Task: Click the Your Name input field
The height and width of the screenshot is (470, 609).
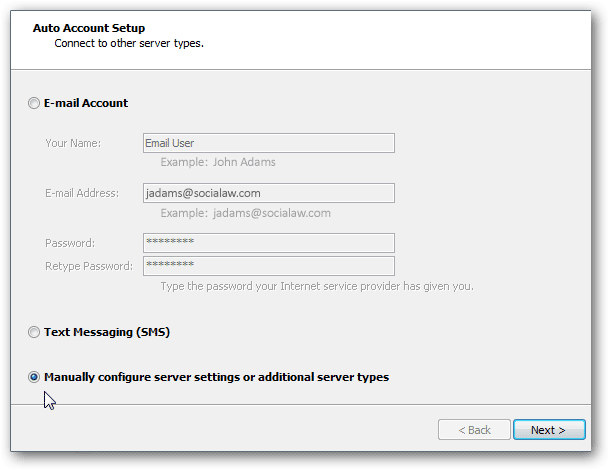Action: [269, 143]
